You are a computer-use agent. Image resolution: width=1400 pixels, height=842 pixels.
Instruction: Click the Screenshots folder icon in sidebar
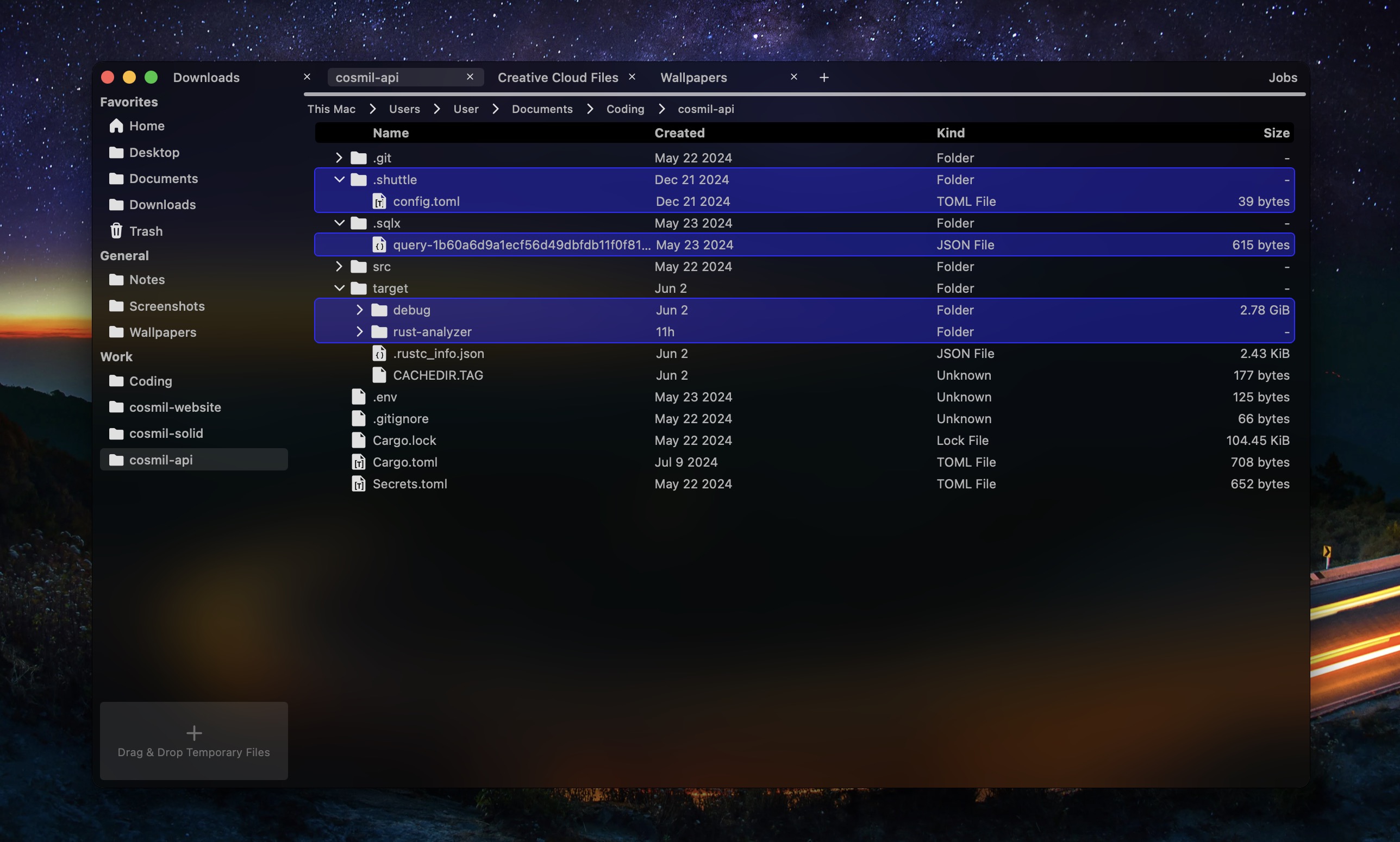(x=116, y=306)
